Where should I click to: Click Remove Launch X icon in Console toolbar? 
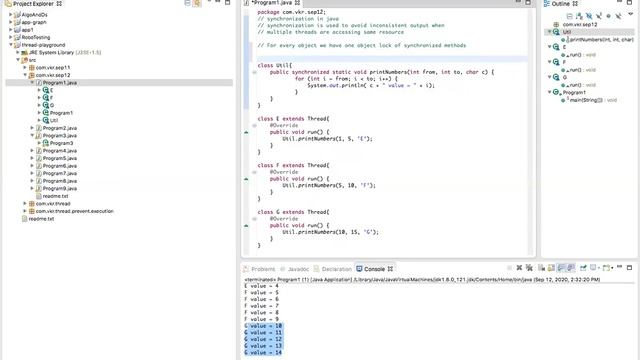[x=519, y=268]
